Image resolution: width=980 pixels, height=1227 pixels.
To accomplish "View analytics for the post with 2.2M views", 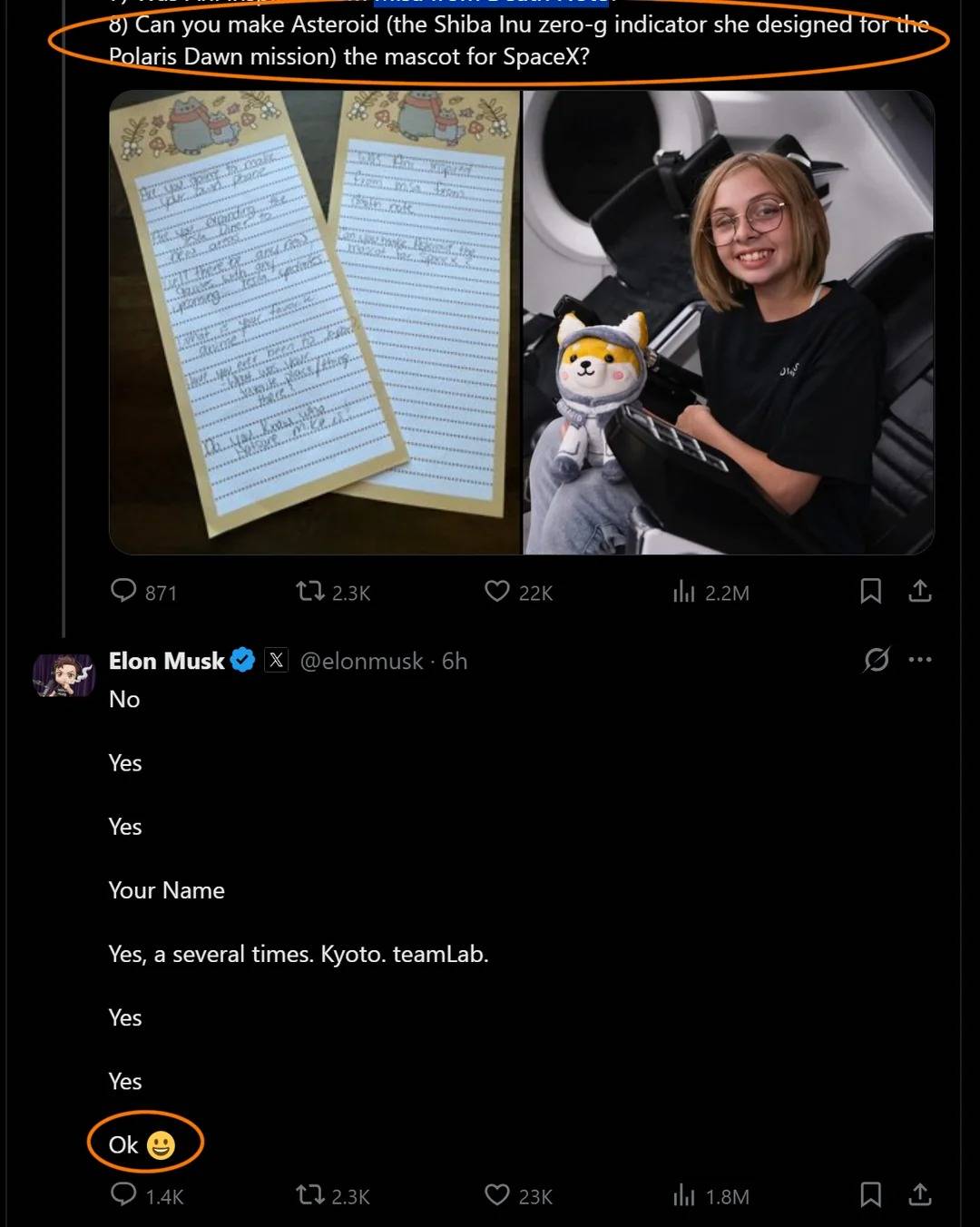I will pos(684,593).
